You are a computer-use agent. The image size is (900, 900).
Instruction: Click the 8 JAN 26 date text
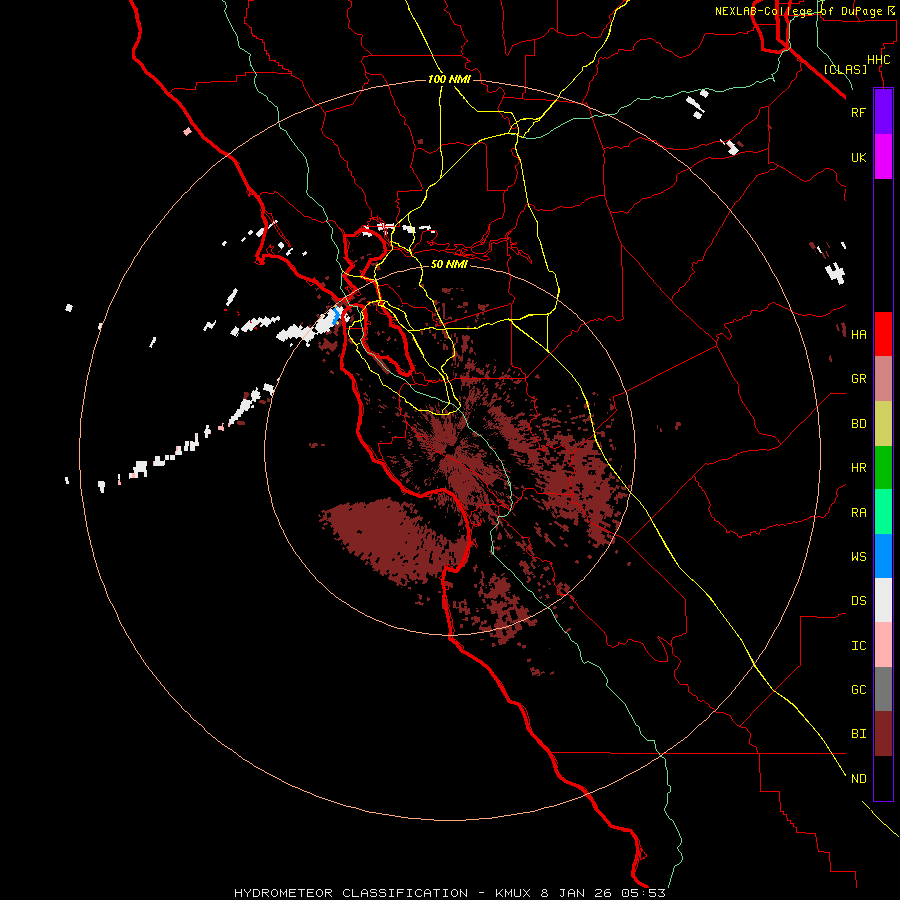tap(576, 893)
